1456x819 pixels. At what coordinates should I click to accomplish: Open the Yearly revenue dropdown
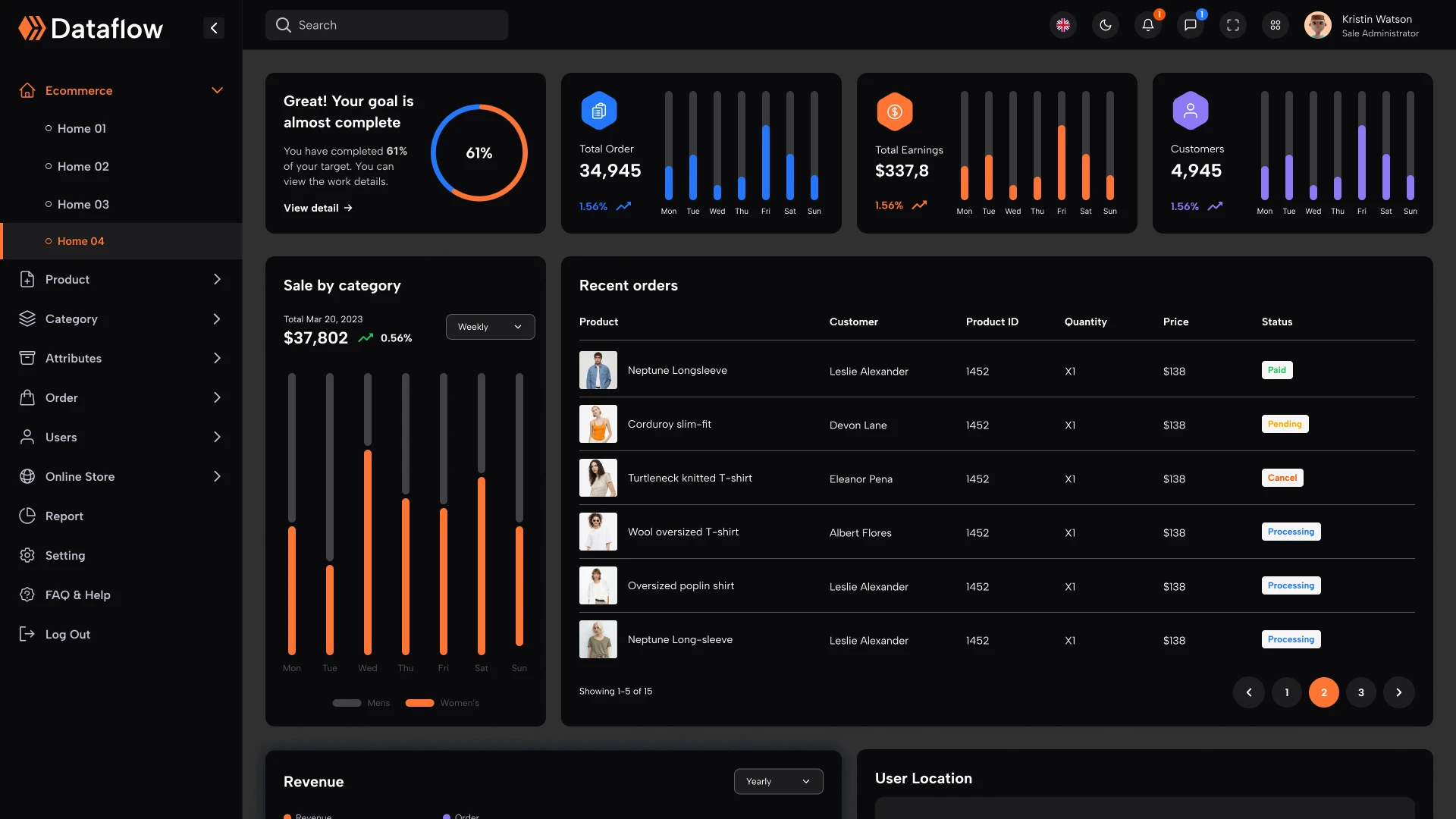click(778, 781)
